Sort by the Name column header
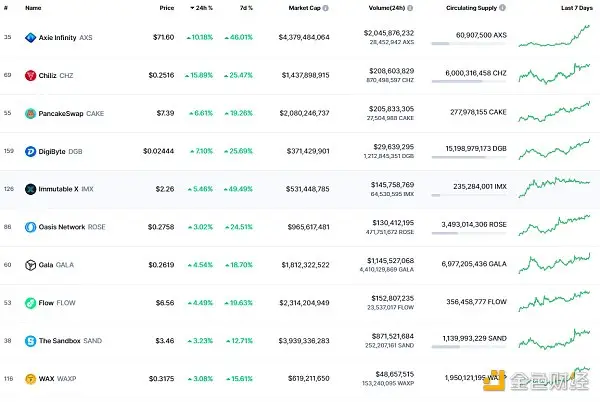Image resolution: width=600 pixels, height=402 pixels. pyautogui.click(x=33, y=8)
